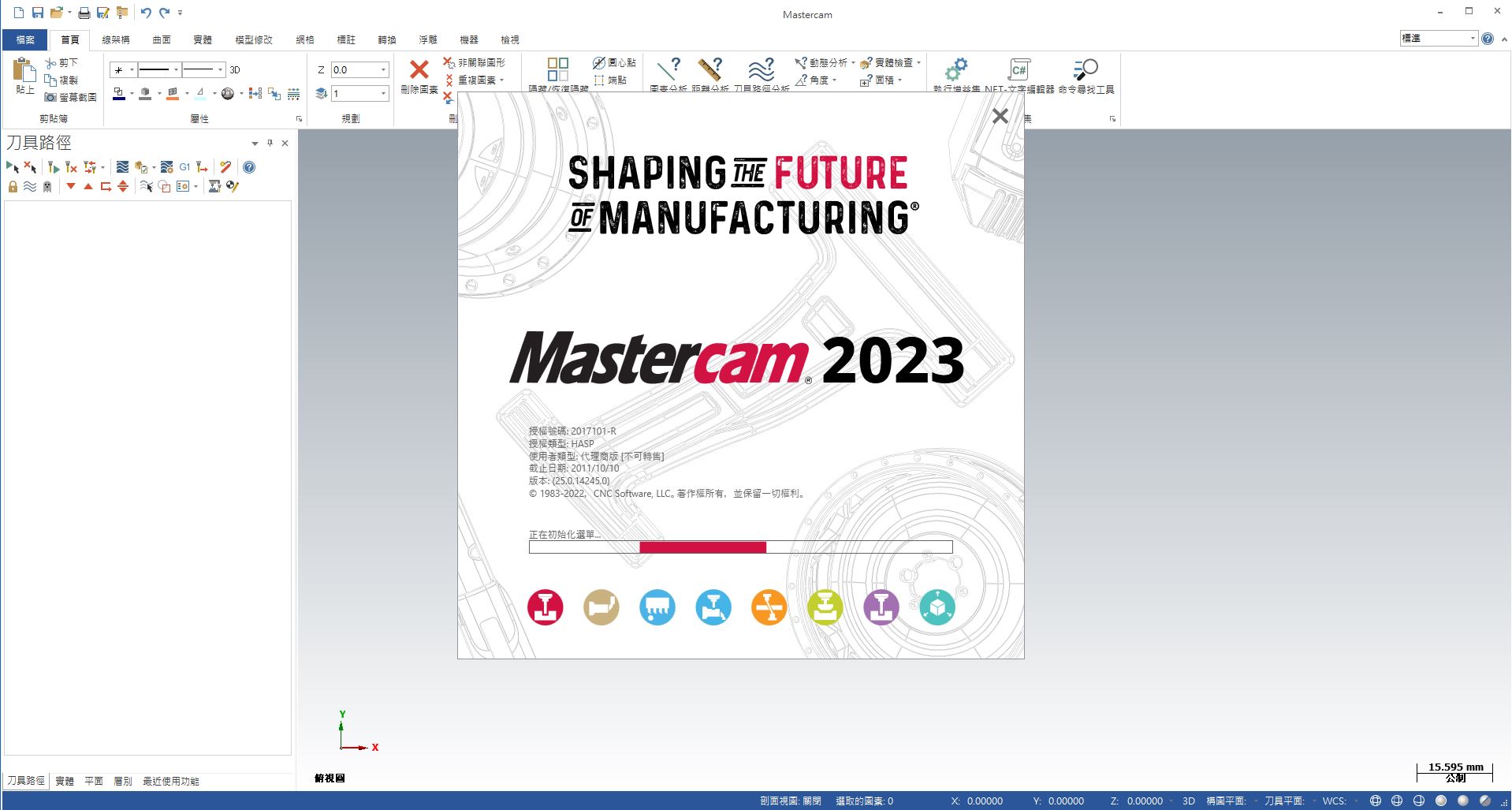
Task: Click the G1 post icon in toolpaths panel
Action: coord(184,167)
